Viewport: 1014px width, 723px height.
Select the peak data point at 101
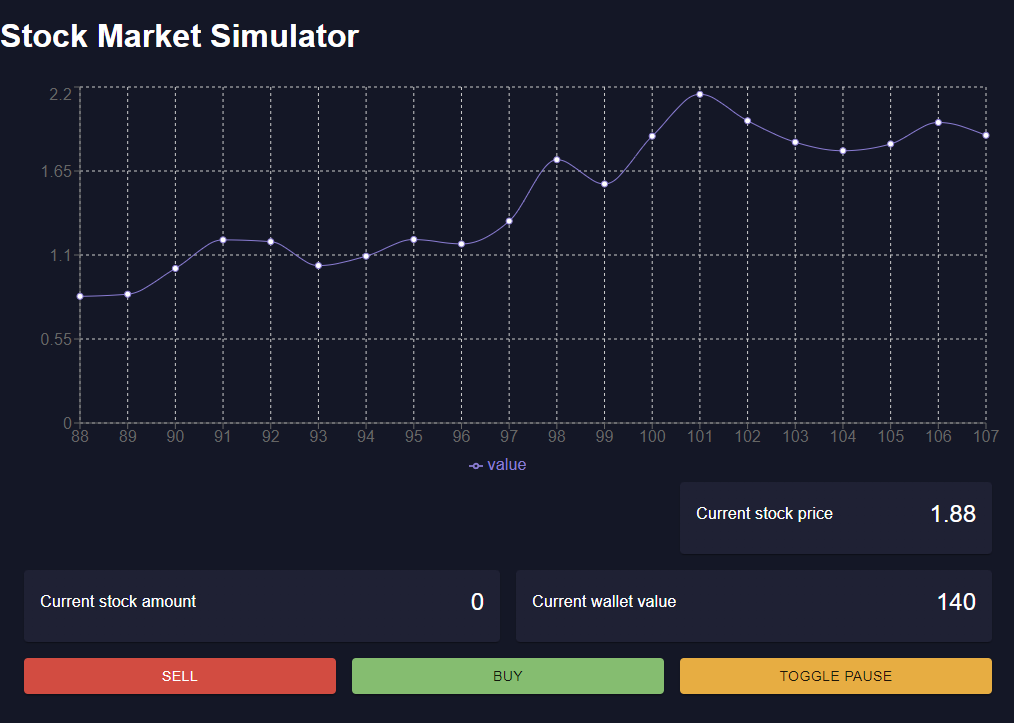click(700, 94)
